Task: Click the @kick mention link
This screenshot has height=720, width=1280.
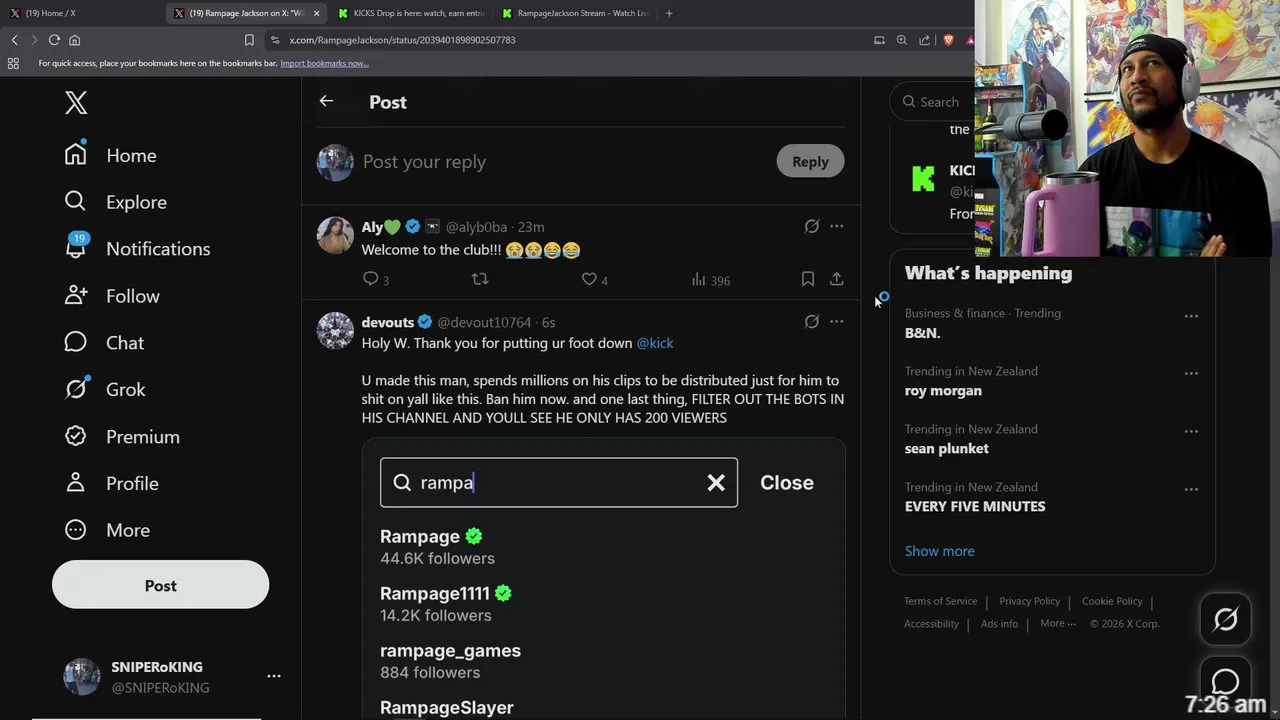Action: tap(655, 343)
